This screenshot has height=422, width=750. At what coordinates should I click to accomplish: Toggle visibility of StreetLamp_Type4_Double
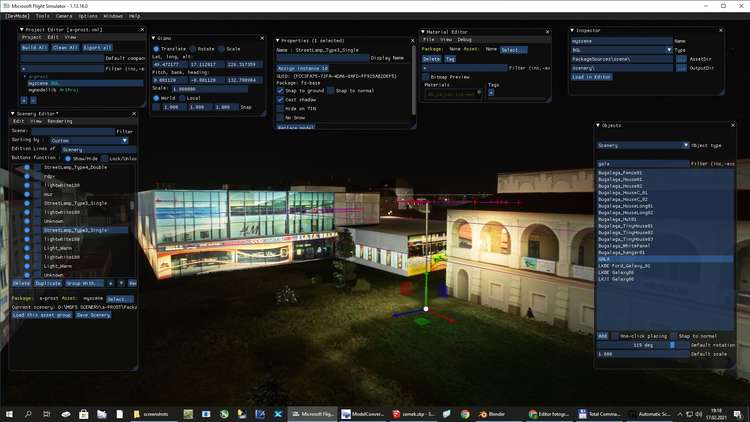[27, 167]
